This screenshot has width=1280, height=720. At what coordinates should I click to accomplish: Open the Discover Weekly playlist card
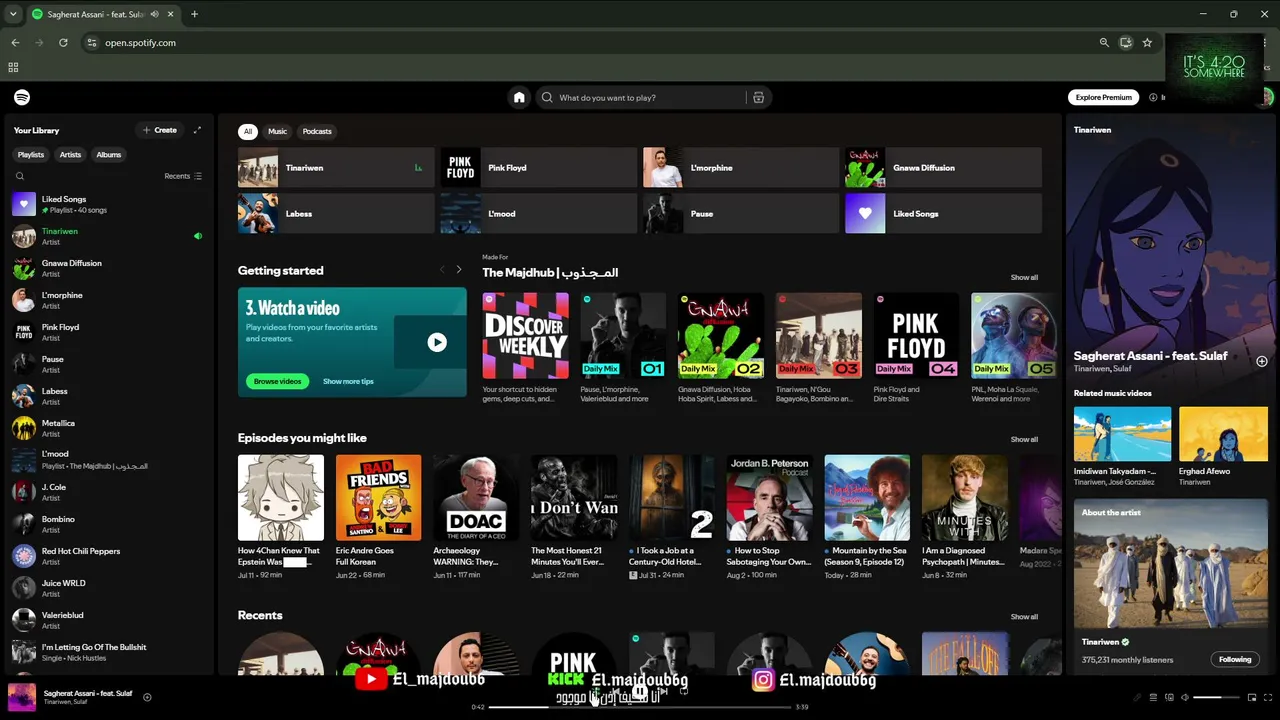pyautogui.click(x=526, y=348)
